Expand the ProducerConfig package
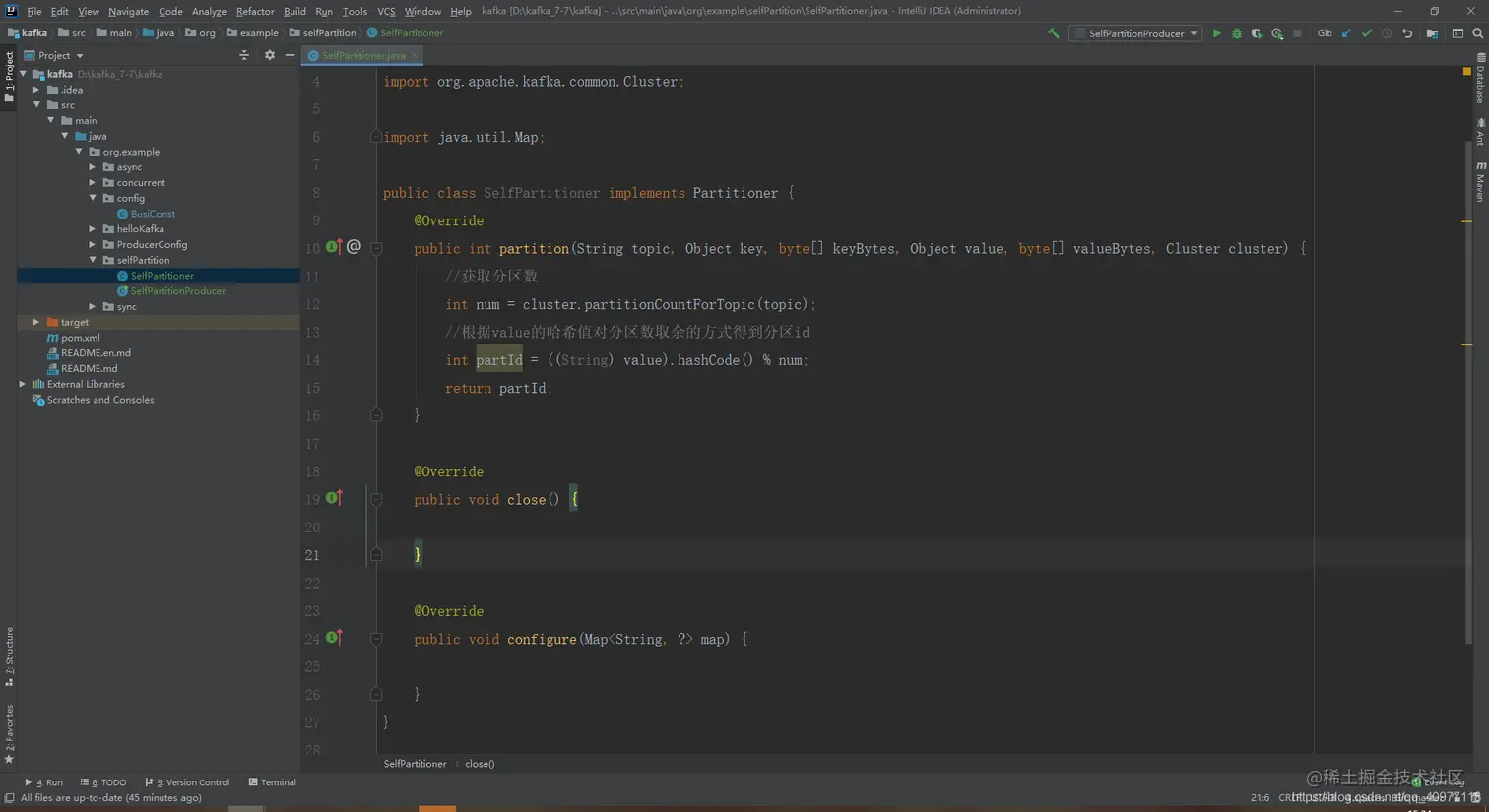Screen dimensions: 1489x812 (x=93, y=244)
